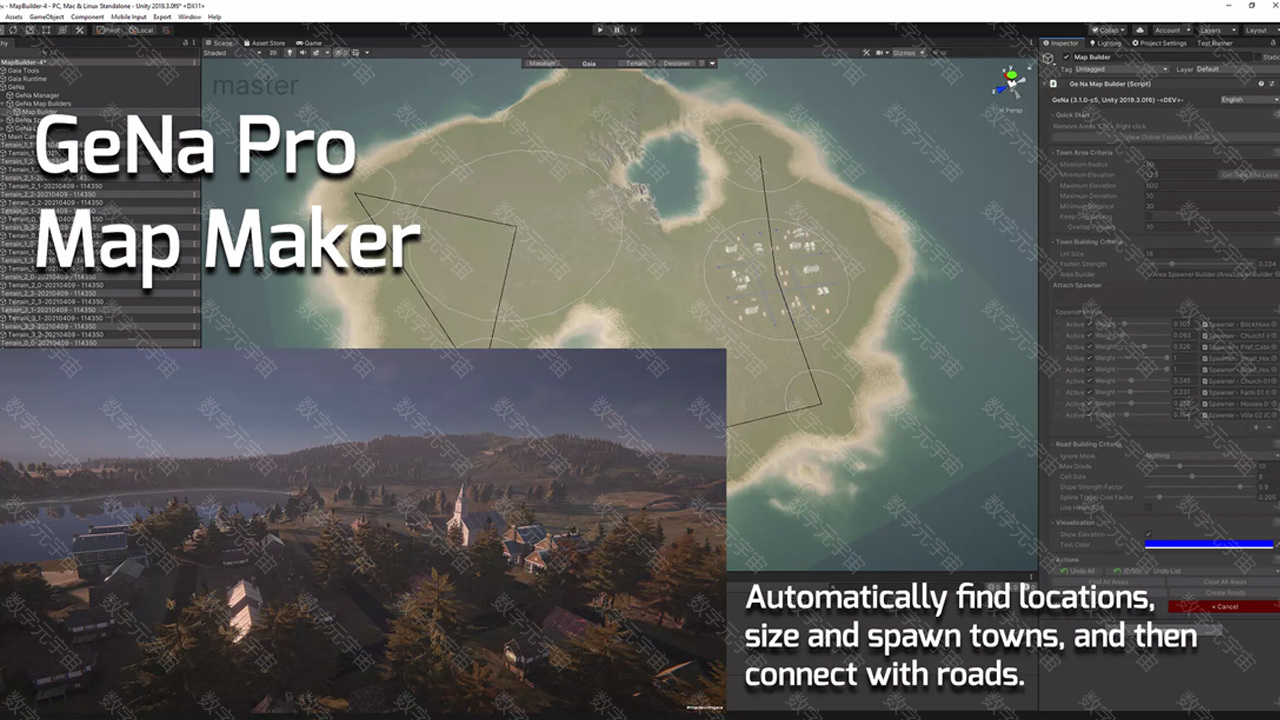Image resolution: width=1280 pixels, height=720 pixels.
Task: Click View Online Tutorials & Docs button
Action: coord(1165,137)
